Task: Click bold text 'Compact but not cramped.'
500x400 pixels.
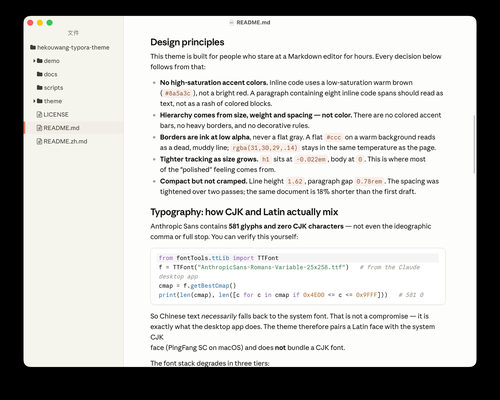Action: 203,181
